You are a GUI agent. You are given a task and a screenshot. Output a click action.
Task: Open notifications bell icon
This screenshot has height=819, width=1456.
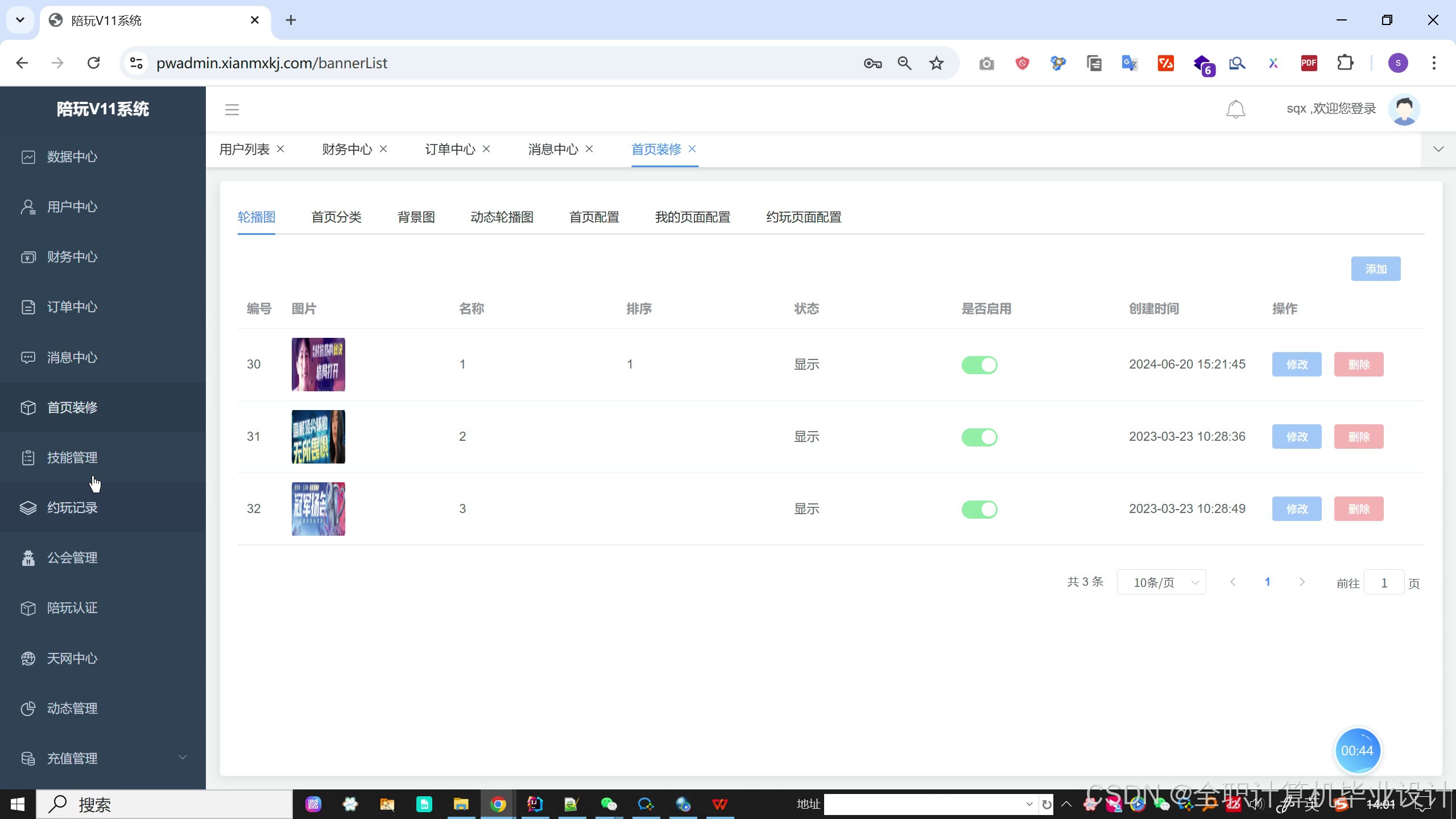[1235, 109]
